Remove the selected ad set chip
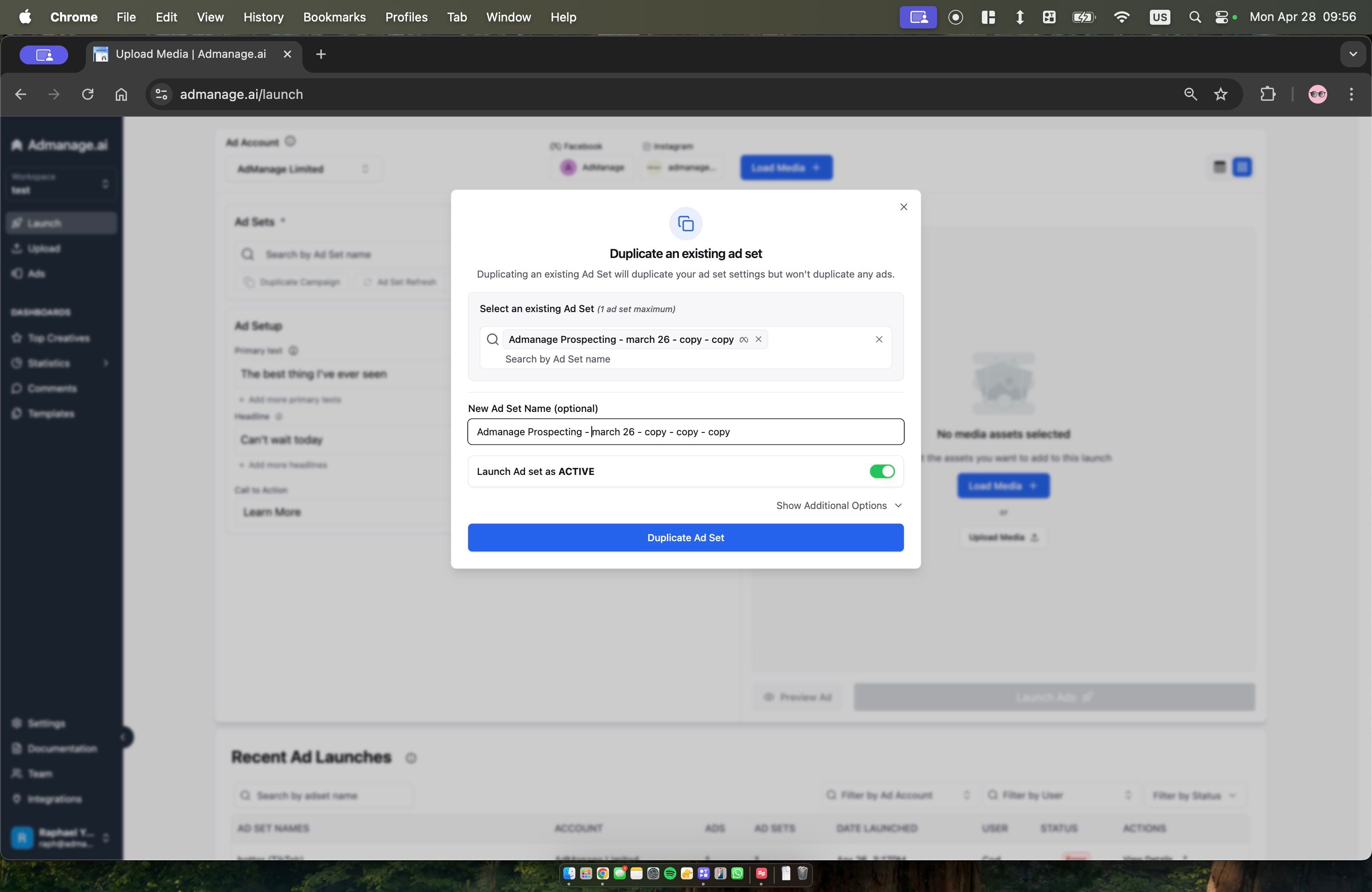The height and width of the screenshot is (892, 1372). click(x=759, y=339)
